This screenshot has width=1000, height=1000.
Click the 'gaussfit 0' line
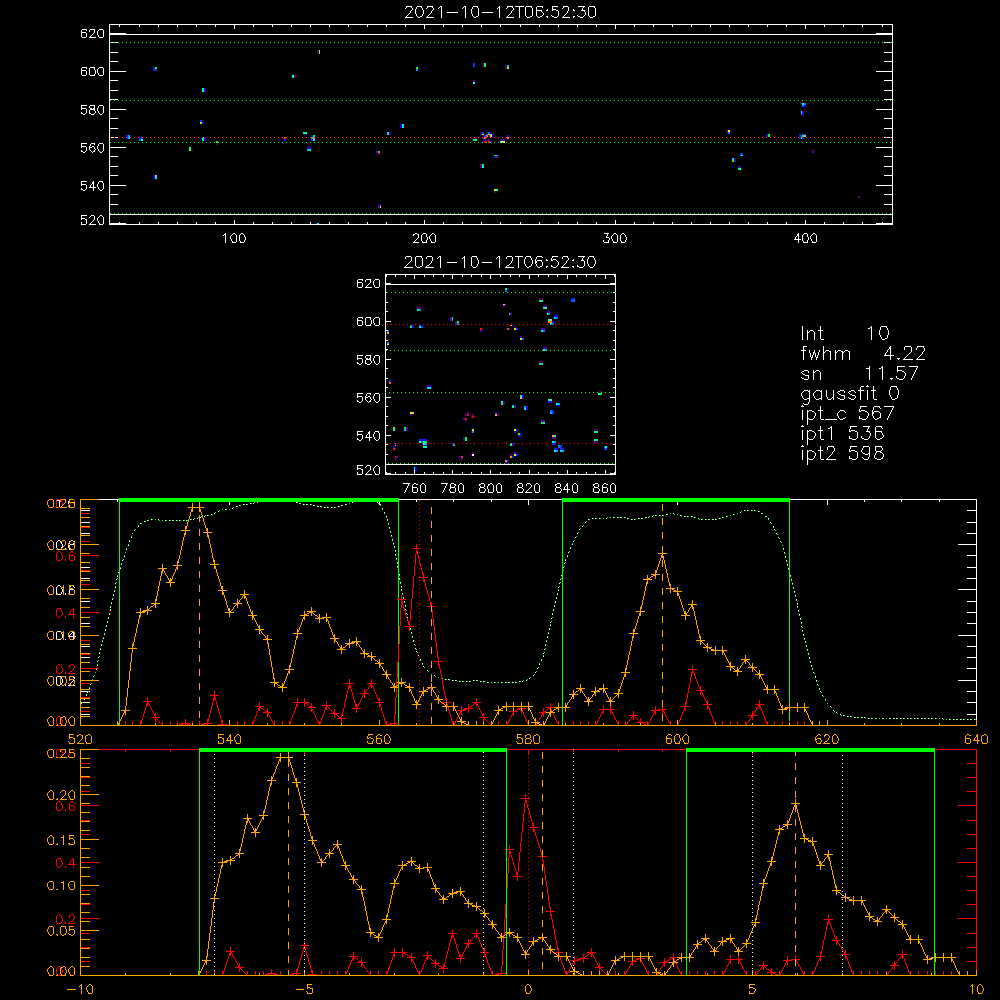850,393
